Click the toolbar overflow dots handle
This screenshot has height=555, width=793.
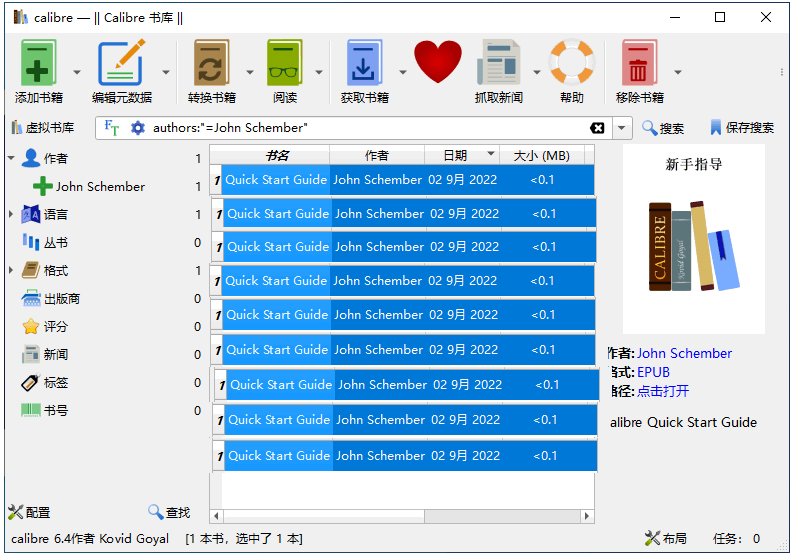coord(782,72)
